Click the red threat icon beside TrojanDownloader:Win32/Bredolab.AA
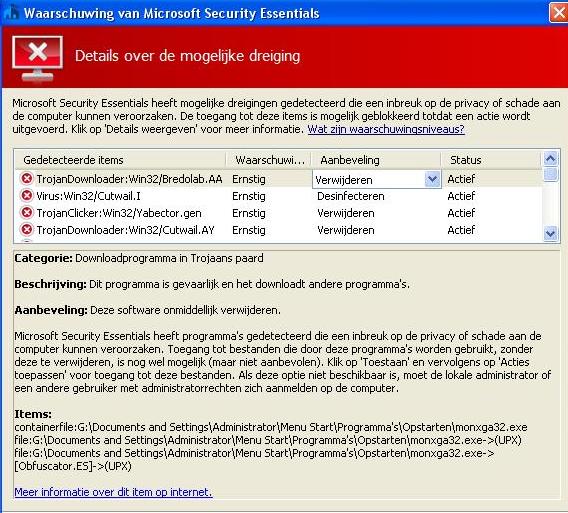This screenshot has height=513, width=568. 26,179
